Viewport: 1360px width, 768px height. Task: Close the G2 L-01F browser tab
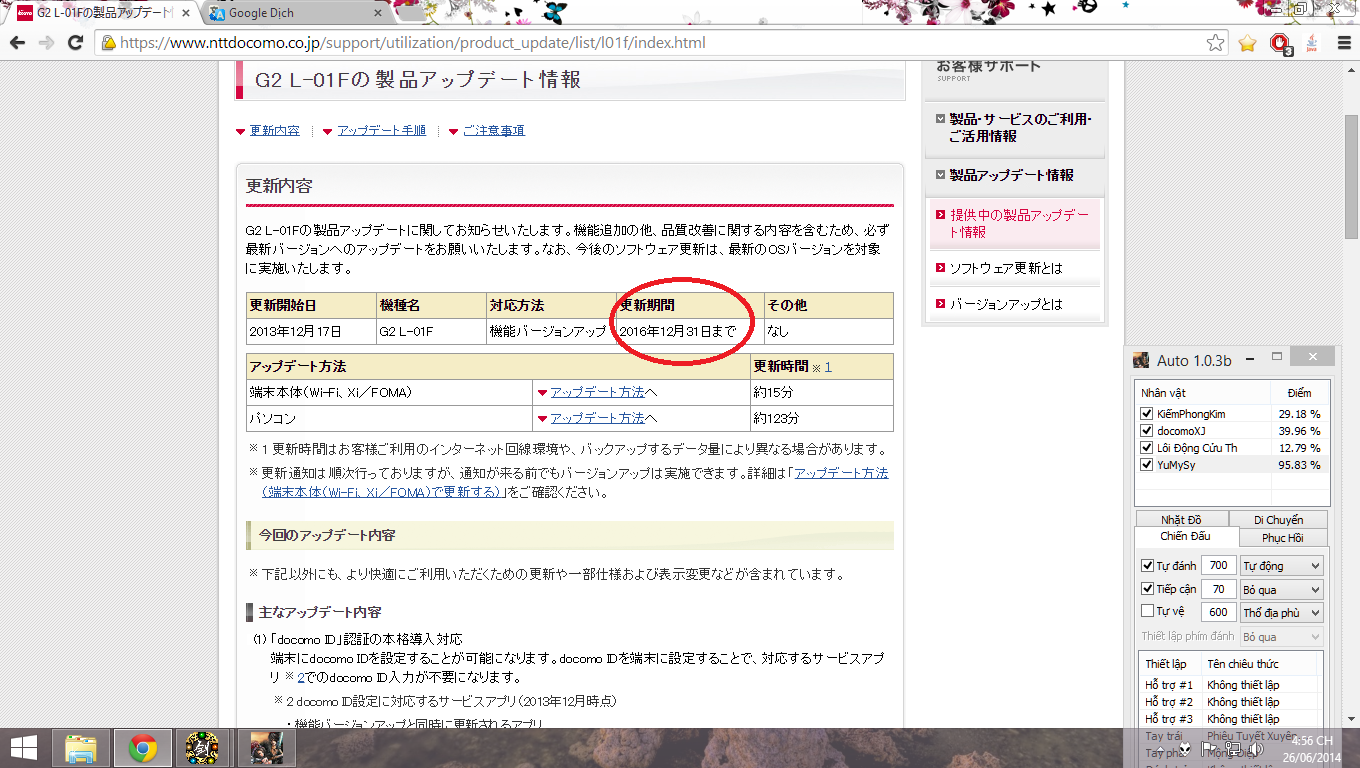(186, 13)
